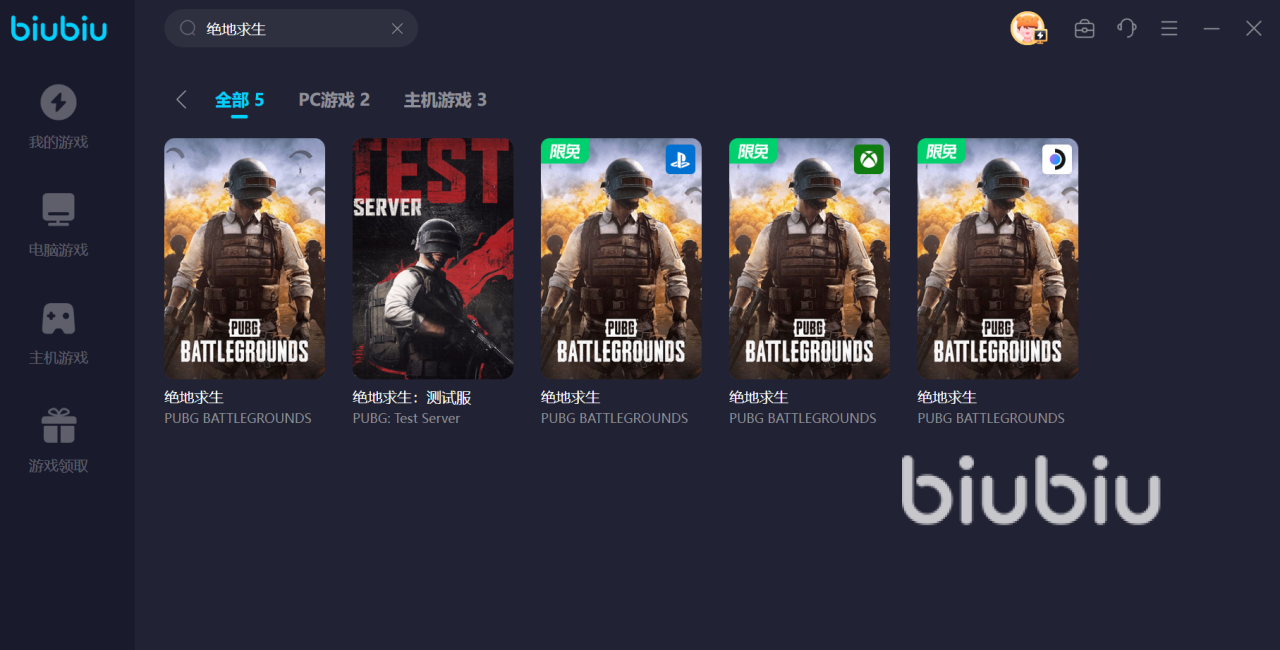Screen dimensions: 1280x650
Task: Open the toolbox briefcase icon
Action: [1084, 28]
